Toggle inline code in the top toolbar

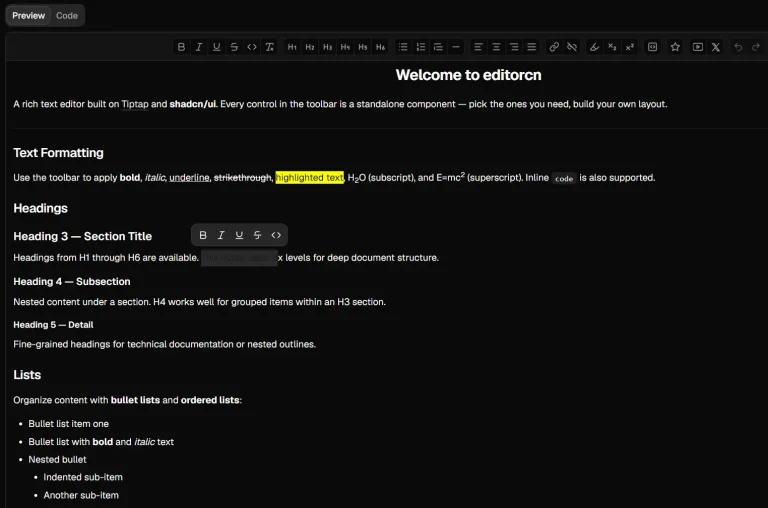point(252,47)
